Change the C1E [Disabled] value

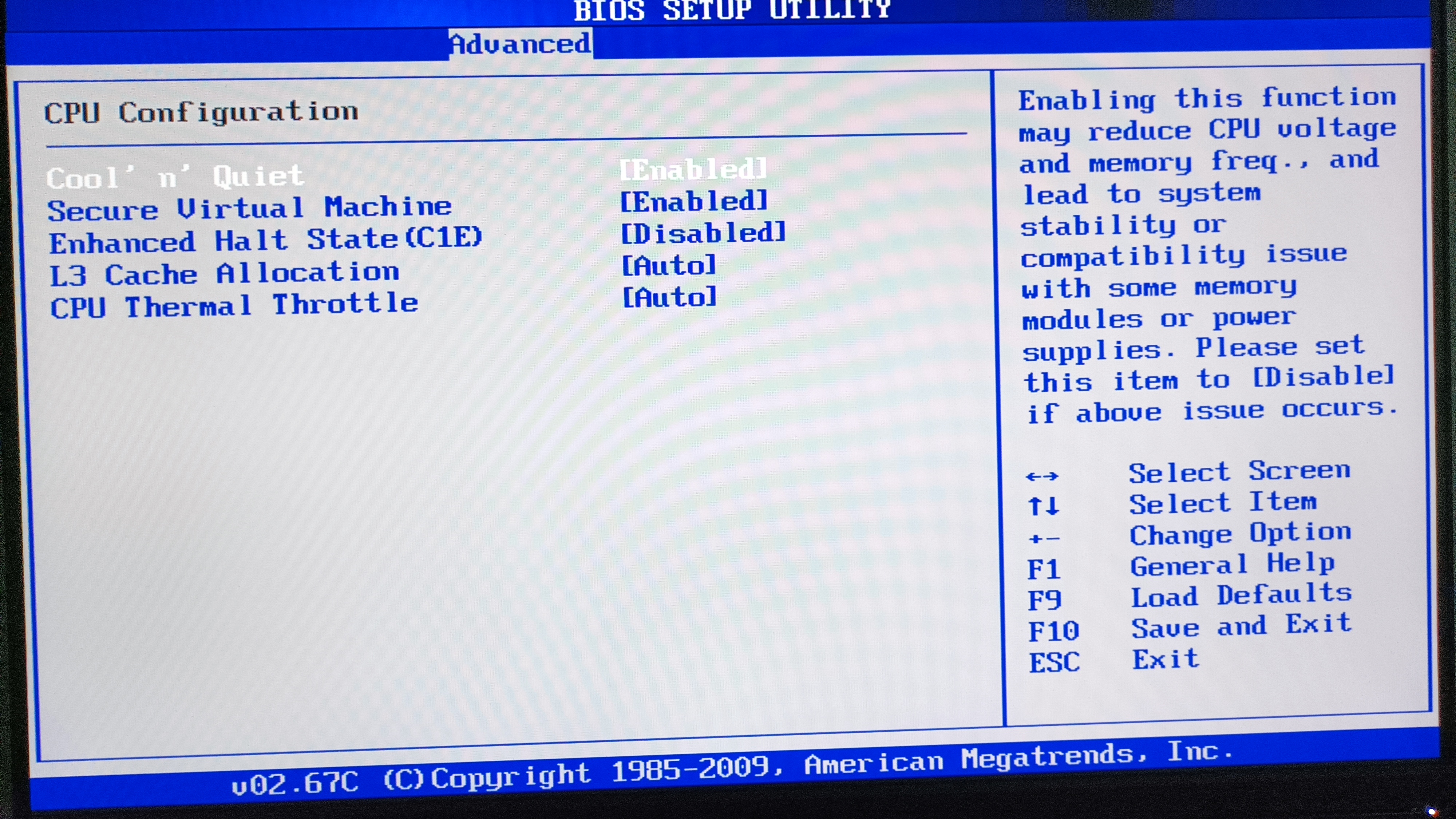pos(704,233)
